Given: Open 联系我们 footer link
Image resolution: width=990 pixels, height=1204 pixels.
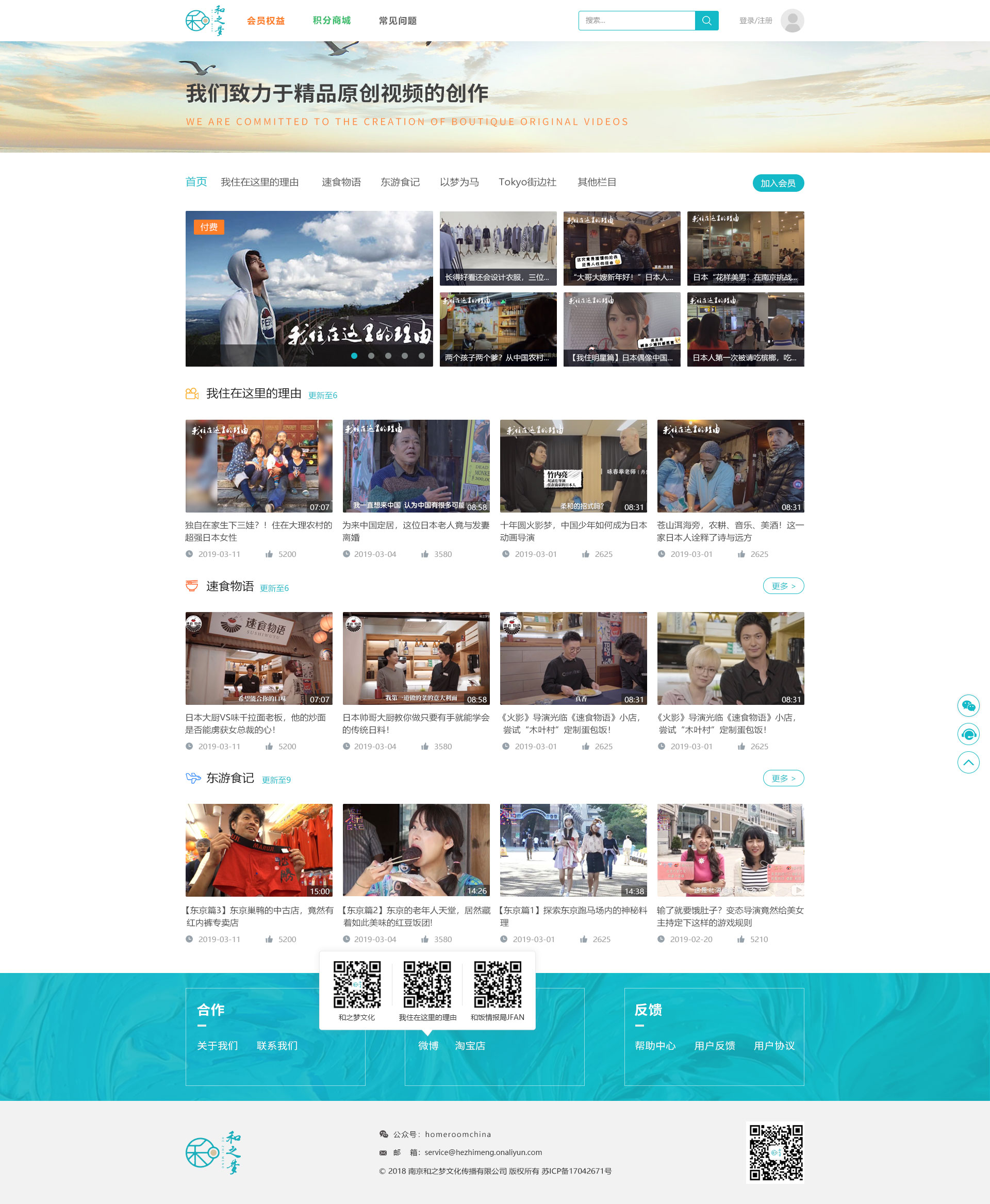Looking at the screenshot, I should coord(277,1046).
